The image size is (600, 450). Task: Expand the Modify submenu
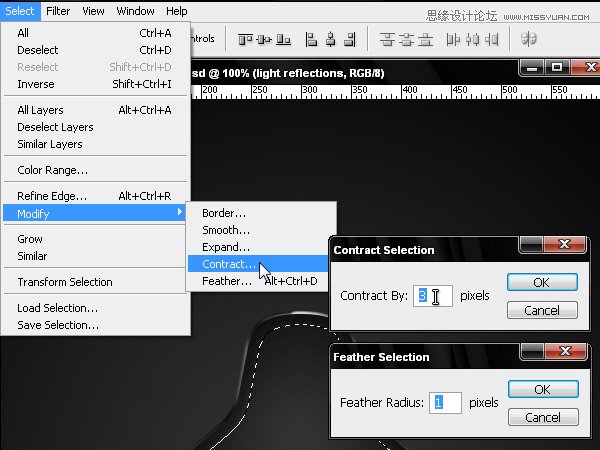[95, 213]
